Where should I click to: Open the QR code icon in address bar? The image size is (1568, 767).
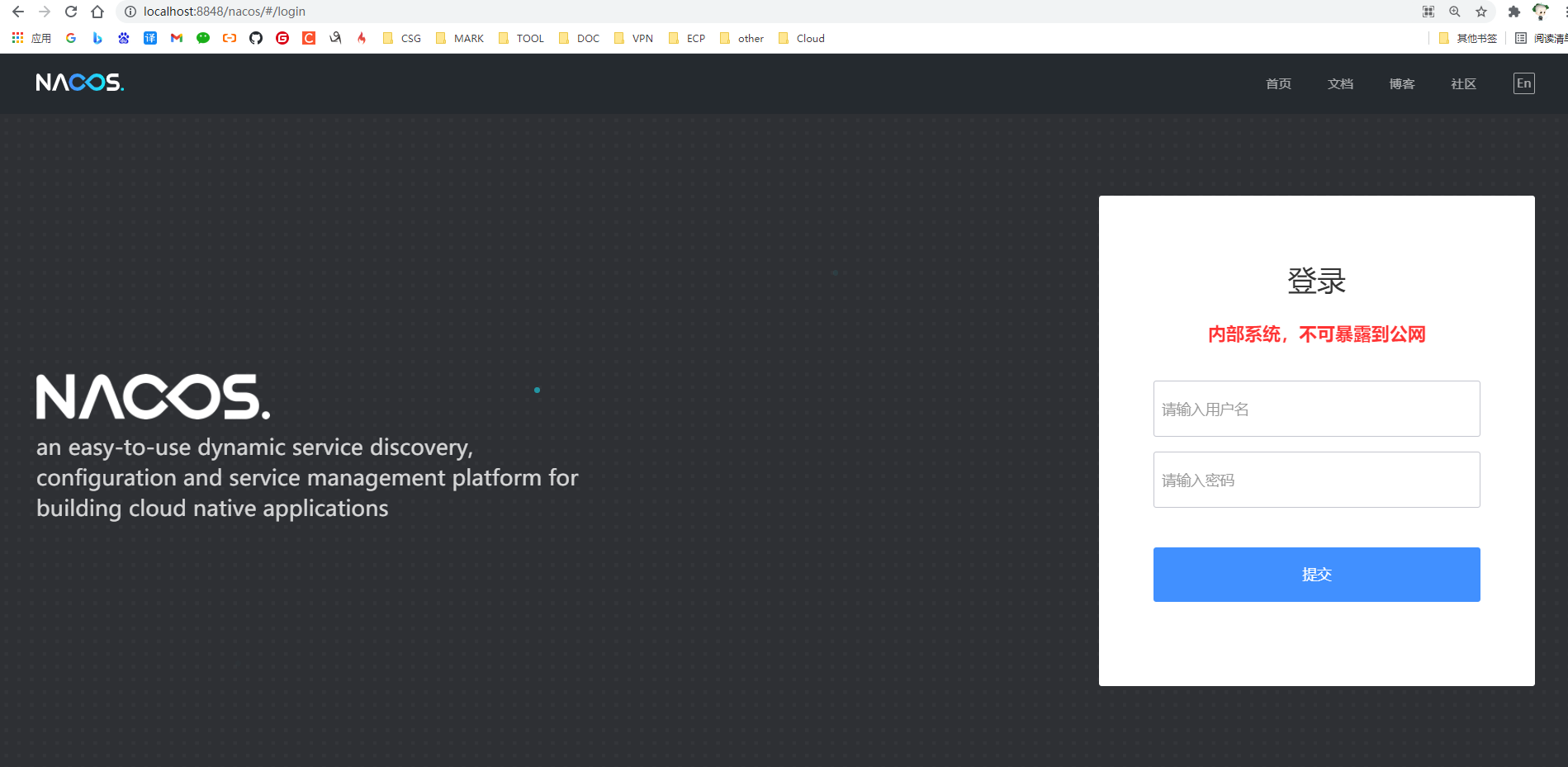(1428, 12)
